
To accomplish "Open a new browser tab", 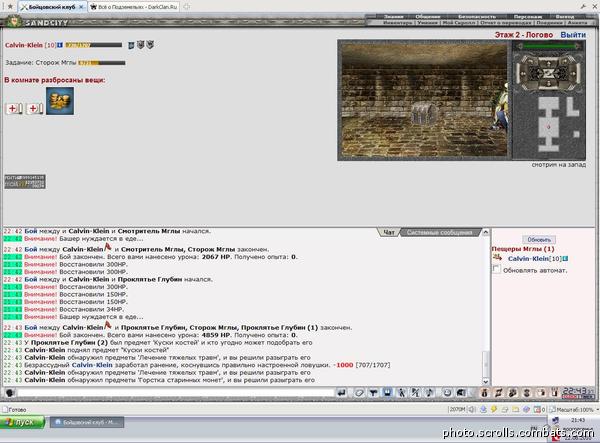I will [x=187, y=7].
